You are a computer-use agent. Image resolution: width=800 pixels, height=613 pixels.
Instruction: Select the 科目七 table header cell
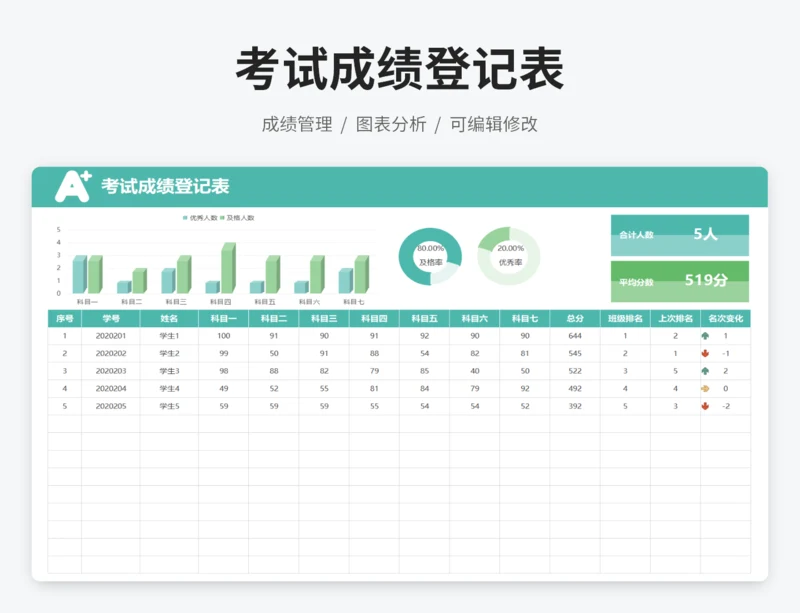(525, 318)
